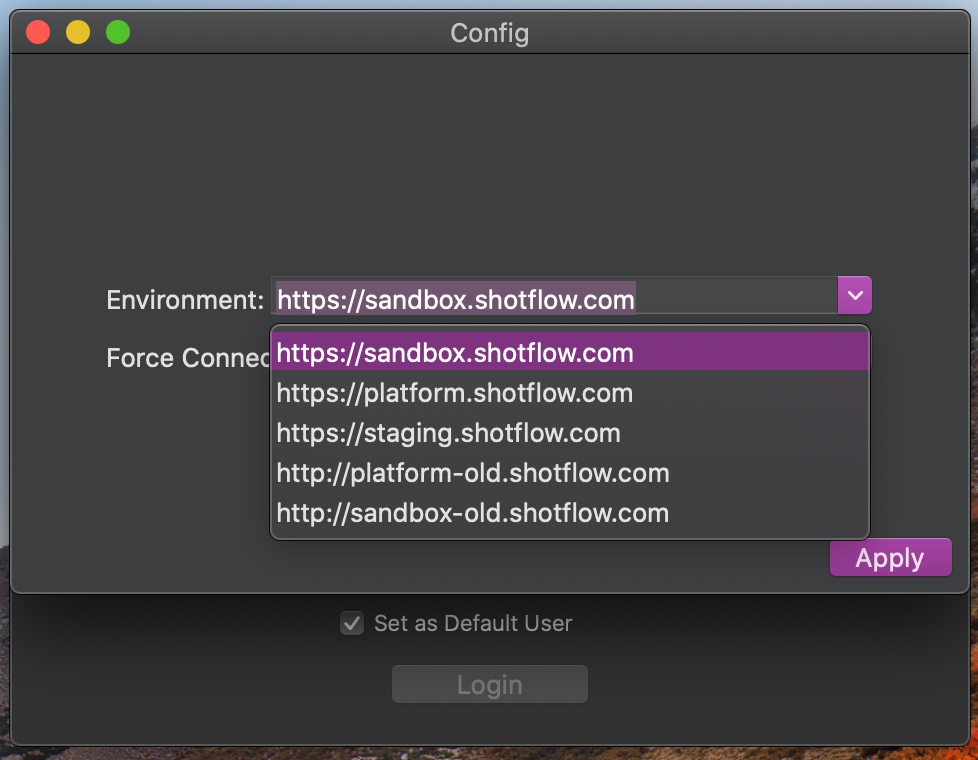Toggle Set as Default User checkbox
Viewport: 978px width, 760px height.
[352, 623]
